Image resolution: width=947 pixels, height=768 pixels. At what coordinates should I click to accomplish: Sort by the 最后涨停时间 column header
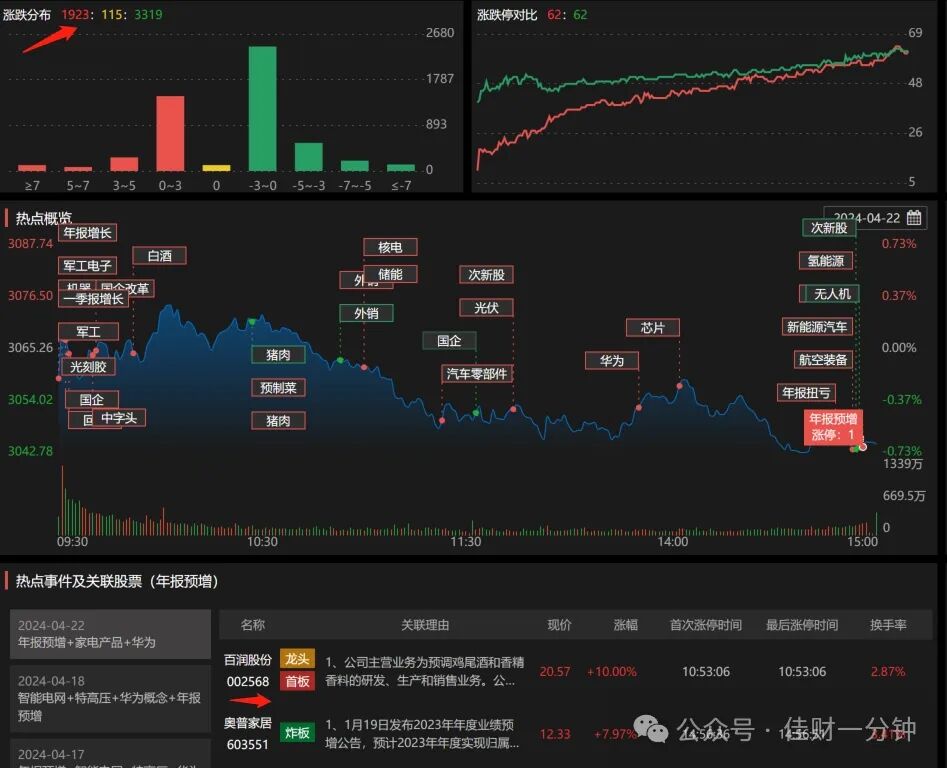coord(801,624)
